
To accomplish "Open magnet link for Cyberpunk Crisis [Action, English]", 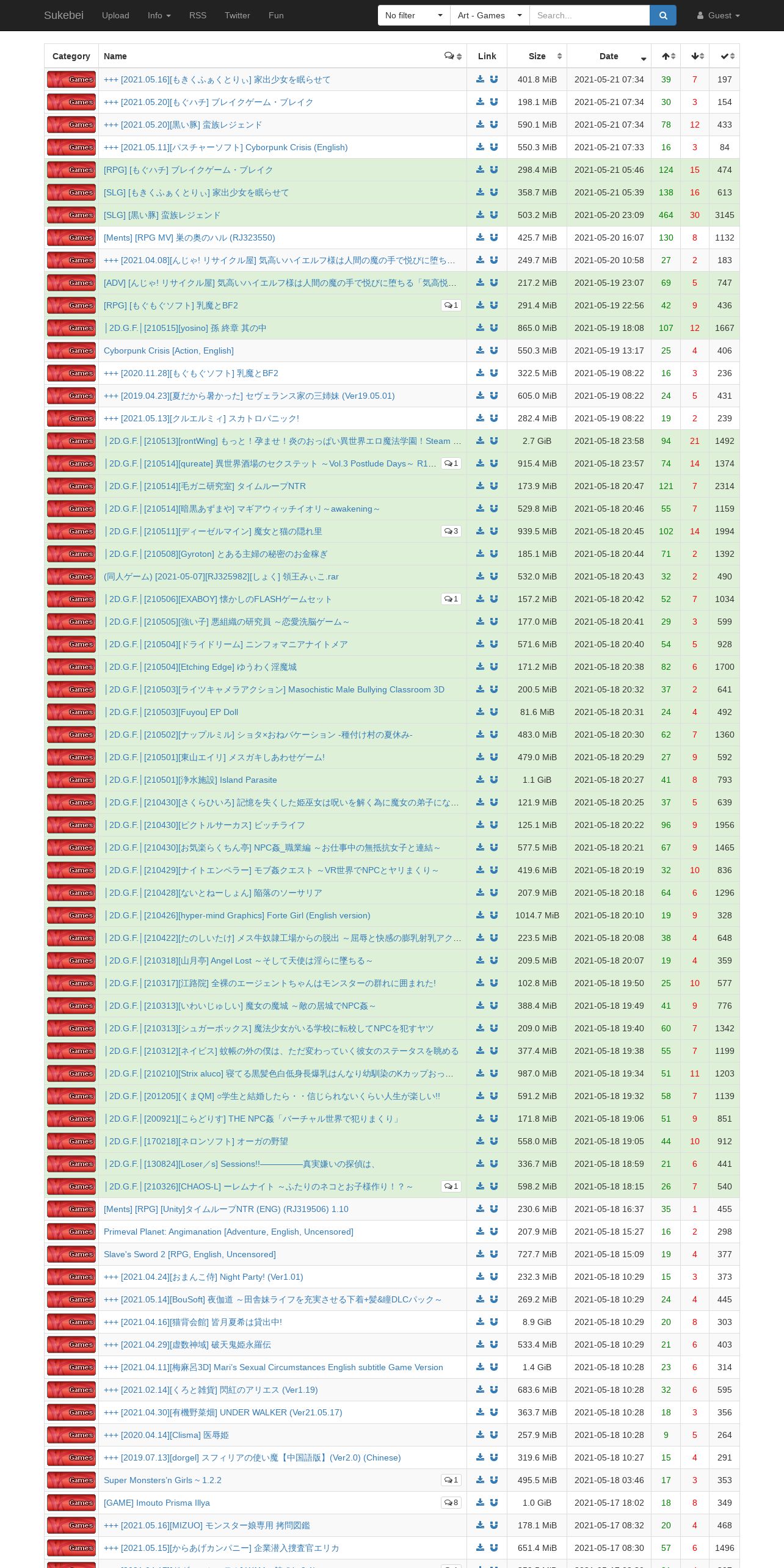I will coord(494,350).
